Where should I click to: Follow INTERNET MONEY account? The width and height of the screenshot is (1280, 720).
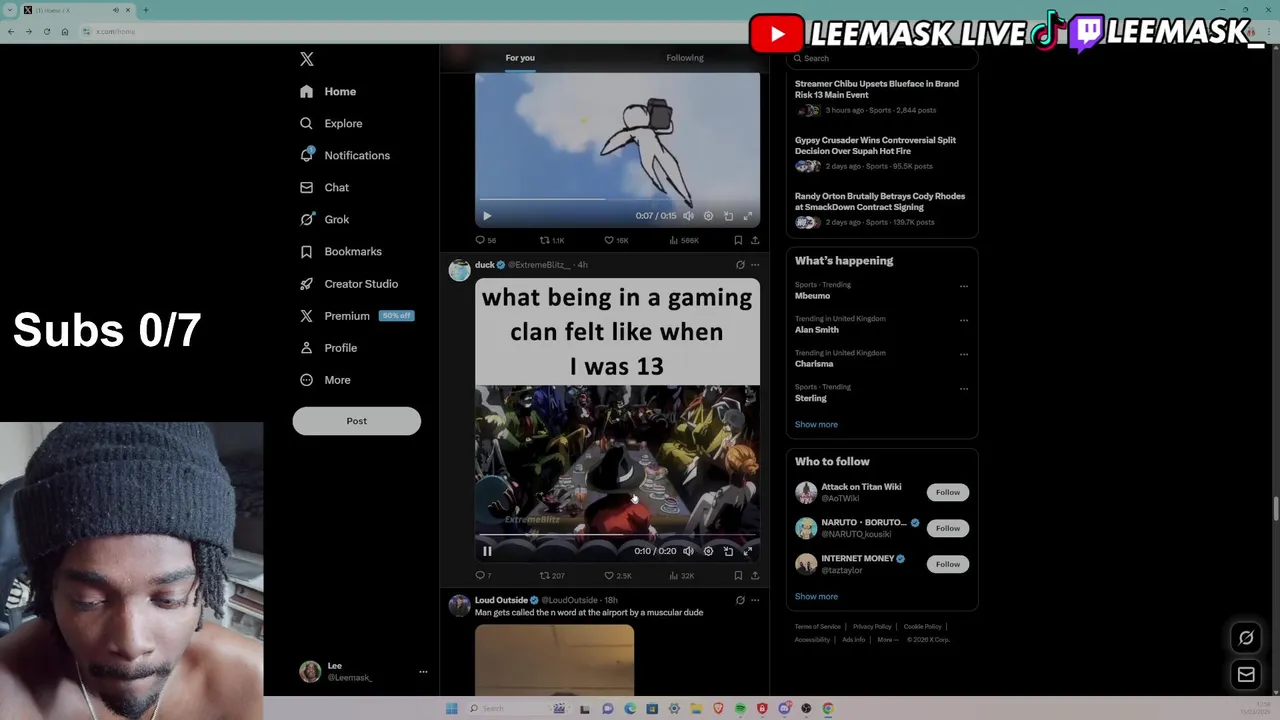coord(948,564)
